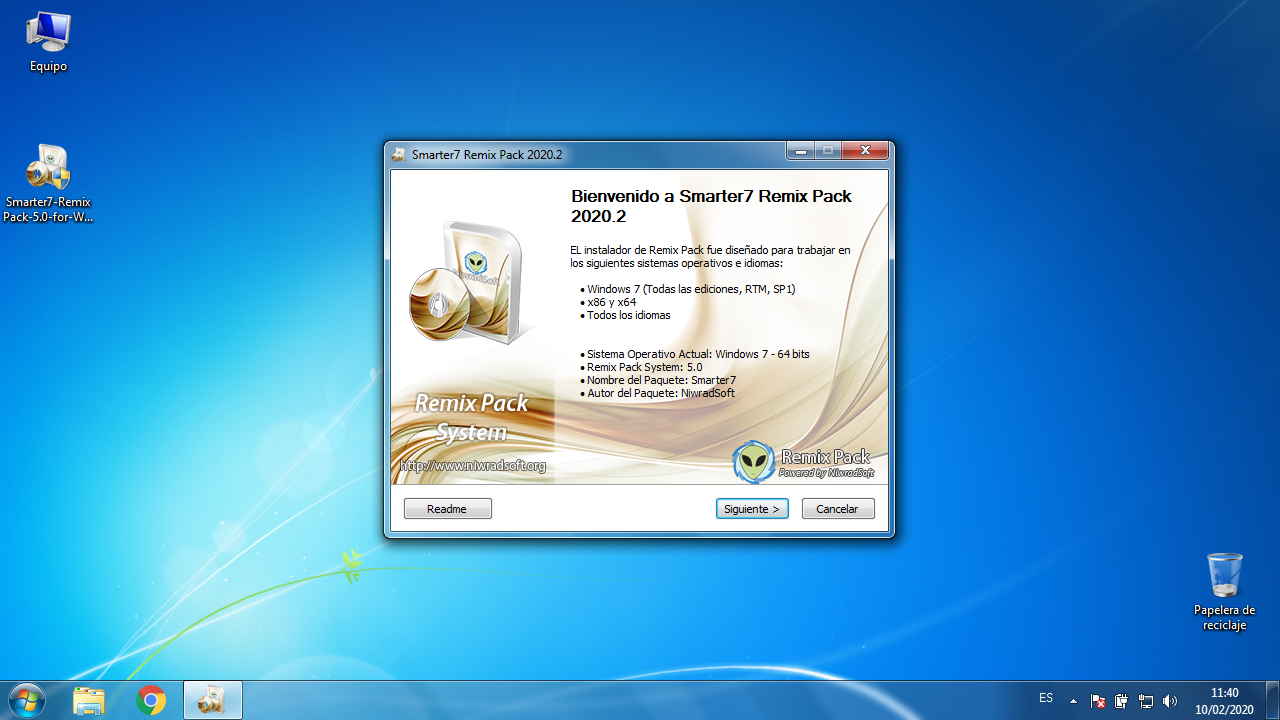1280x720 pixels.
Task: Open the clock showing 11:40
Action: [x=1224, y=693]
